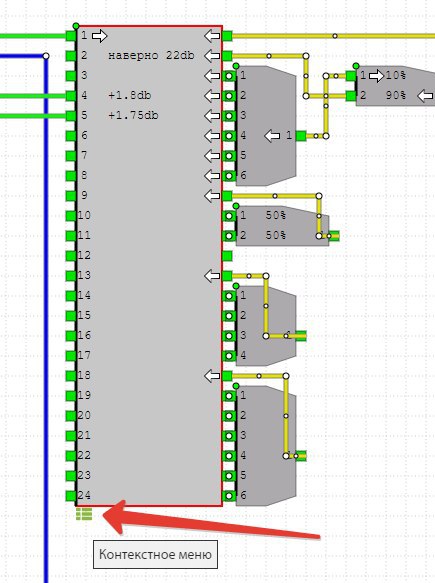Click left port 9 of the main block
This screenshot has height=583, width=435.
click(71, 196)
